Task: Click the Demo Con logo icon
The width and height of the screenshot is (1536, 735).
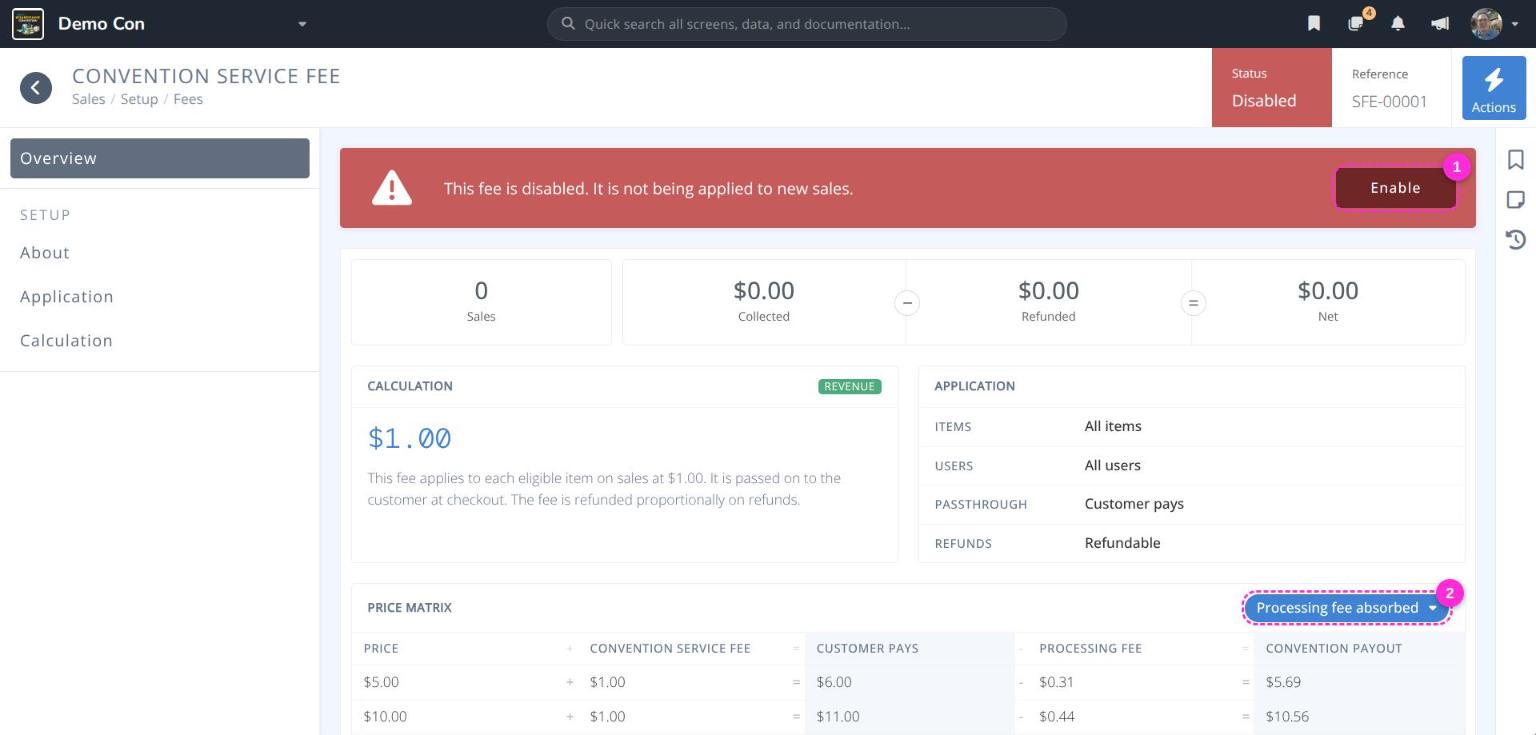Action: (28, 23)
